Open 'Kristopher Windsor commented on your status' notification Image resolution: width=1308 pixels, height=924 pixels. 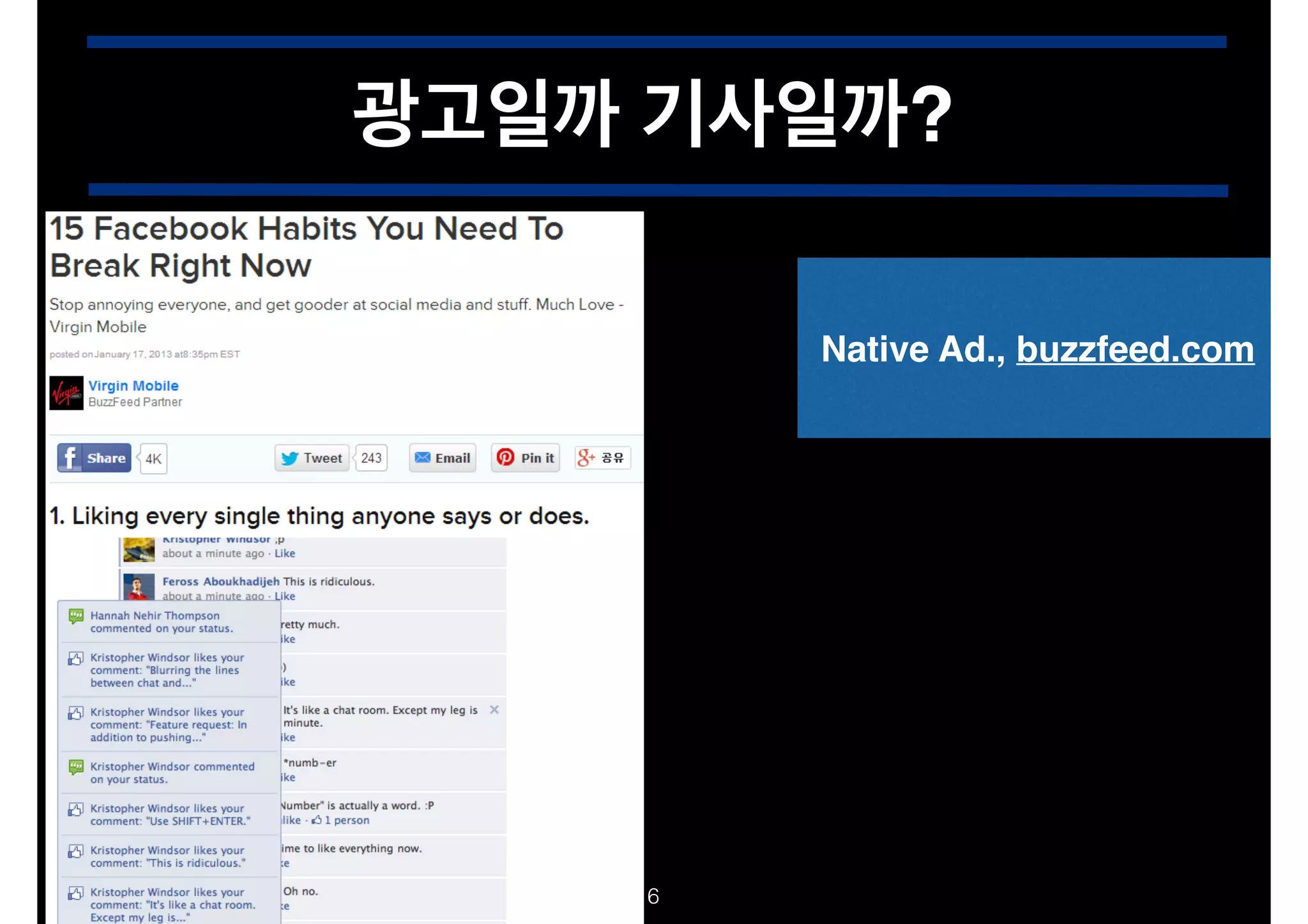pyautogui.click(x=170, y=773)
